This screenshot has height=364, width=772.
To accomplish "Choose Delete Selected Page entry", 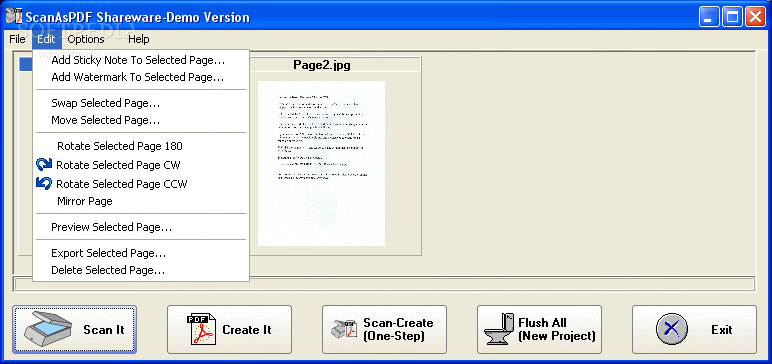I will click(x=141, y=270).
